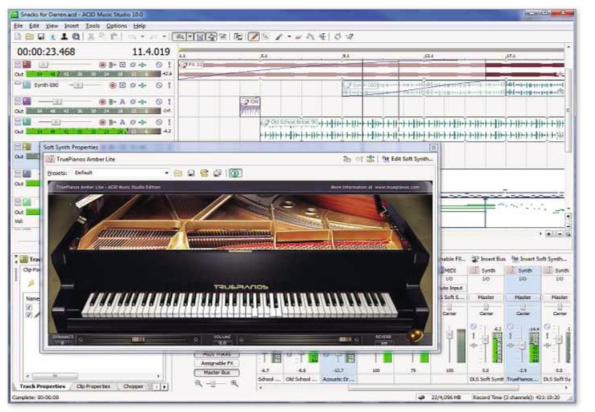
Task: Solo the fourth (teal) track
Action: (x=169, y=122)
